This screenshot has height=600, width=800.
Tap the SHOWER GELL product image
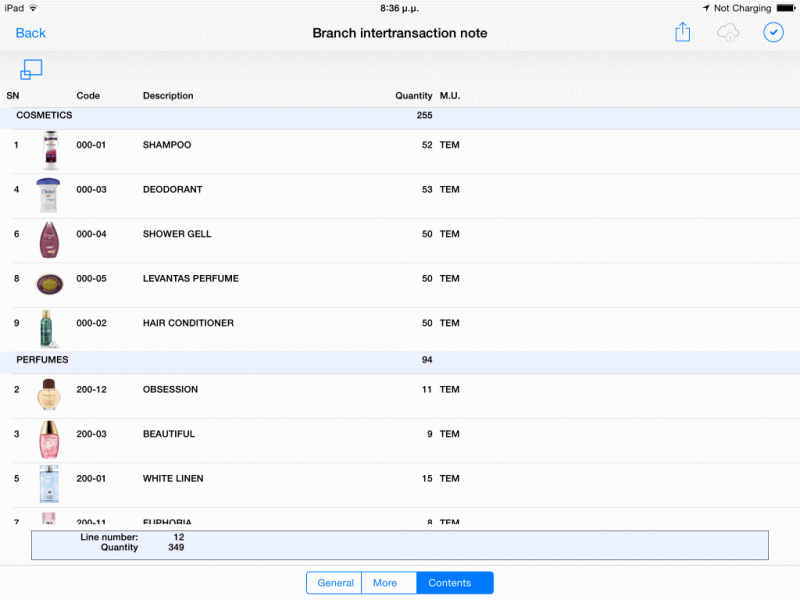tap(49, 239)
